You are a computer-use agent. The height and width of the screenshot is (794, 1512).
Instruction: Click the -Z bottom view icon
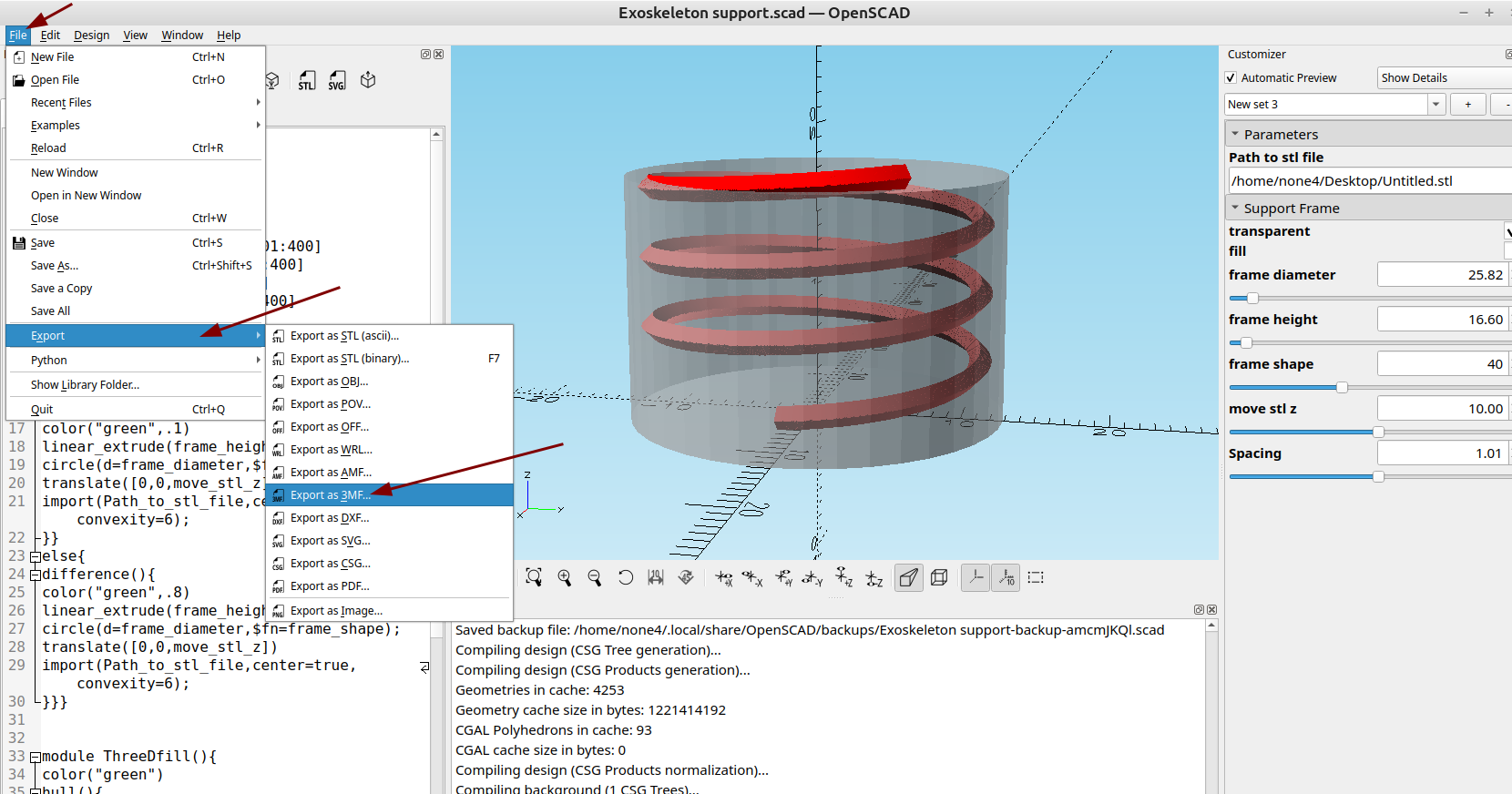(874, 578)
